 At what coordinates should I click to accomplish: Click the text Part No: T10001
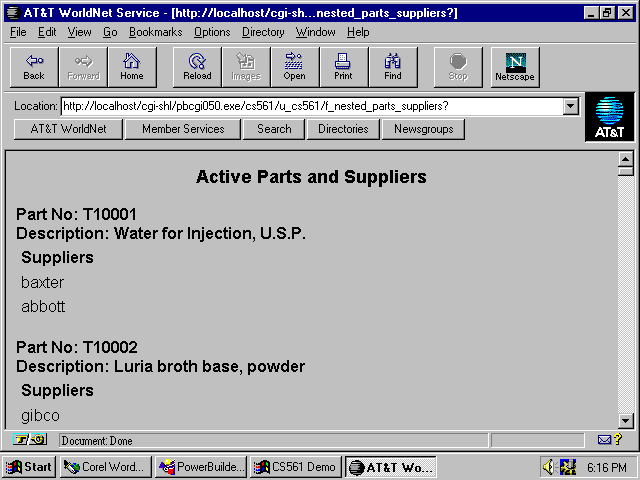pos(76,214)
